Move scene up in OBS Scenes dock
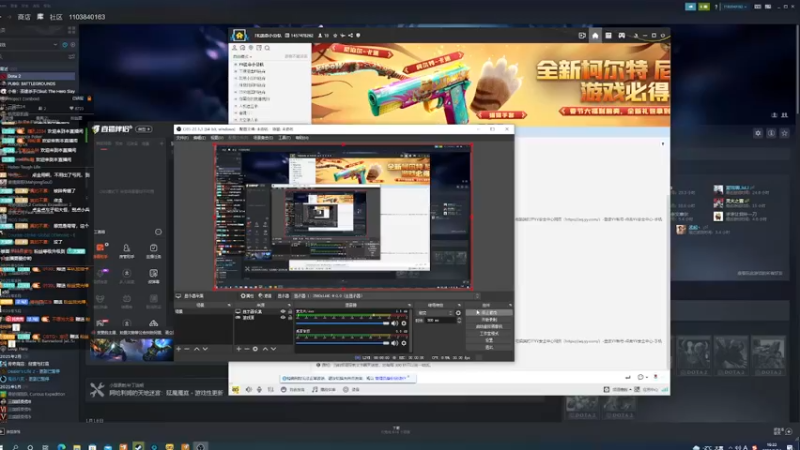Screen dimensions: 800x450 coord(197,349)
